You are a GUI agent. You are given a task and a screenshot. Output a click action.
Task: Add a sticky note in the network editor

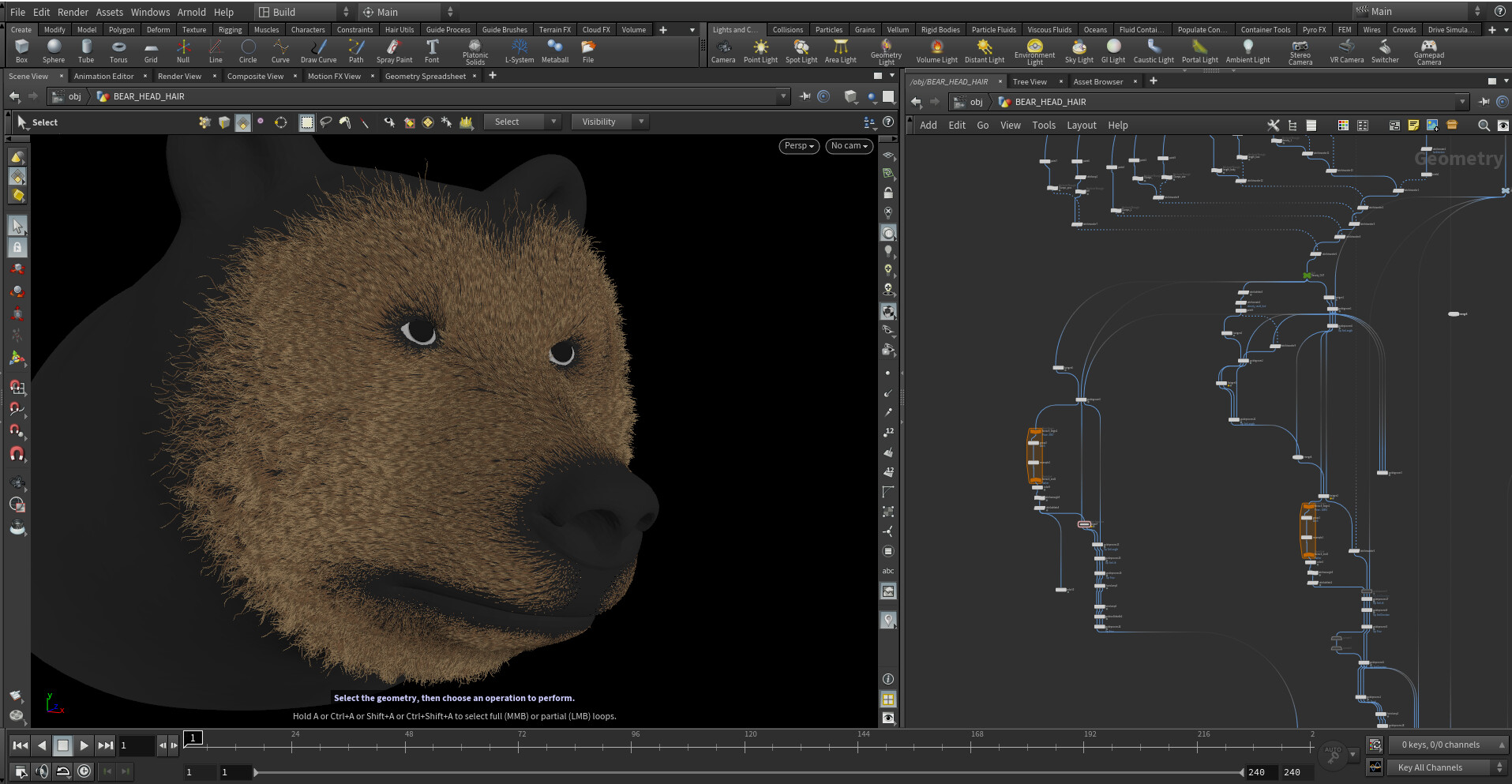(1414, 125)
